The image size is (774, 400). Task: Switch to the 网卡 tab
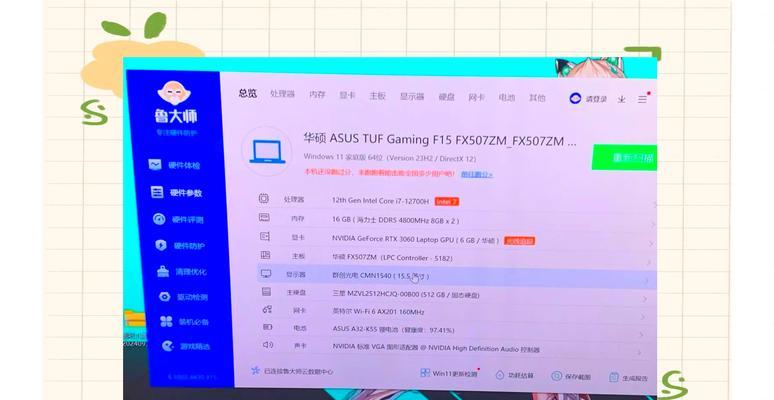476,97
